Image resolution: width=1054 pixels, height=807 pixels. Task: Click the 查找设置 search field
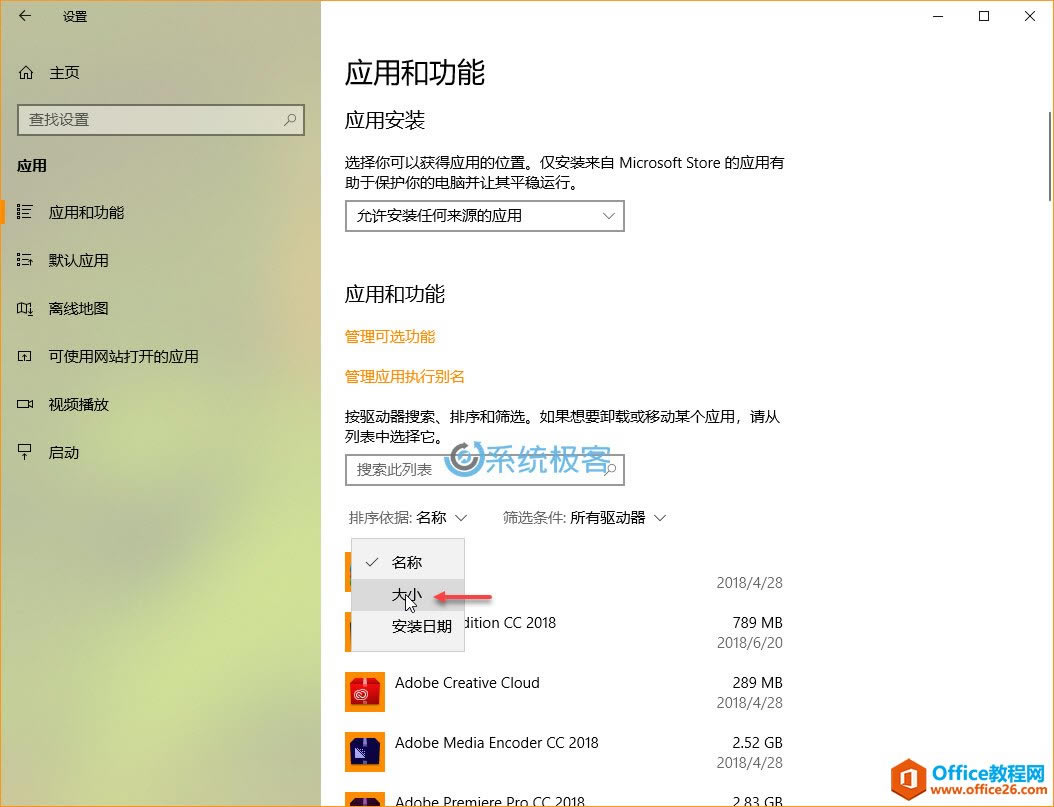tap(161, 120)
